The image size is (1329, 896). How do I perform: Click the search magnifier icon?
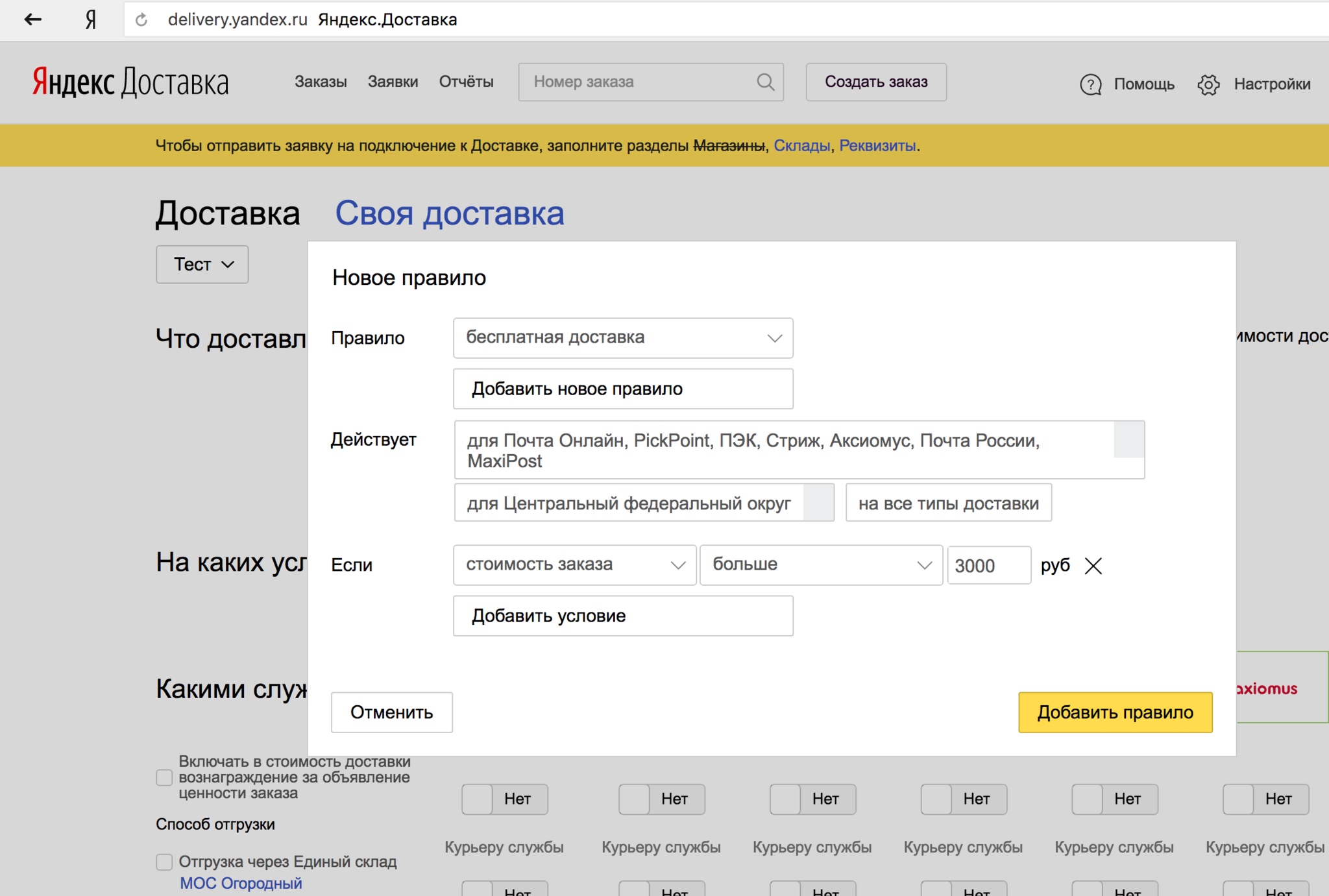click(x=766, y=82)
